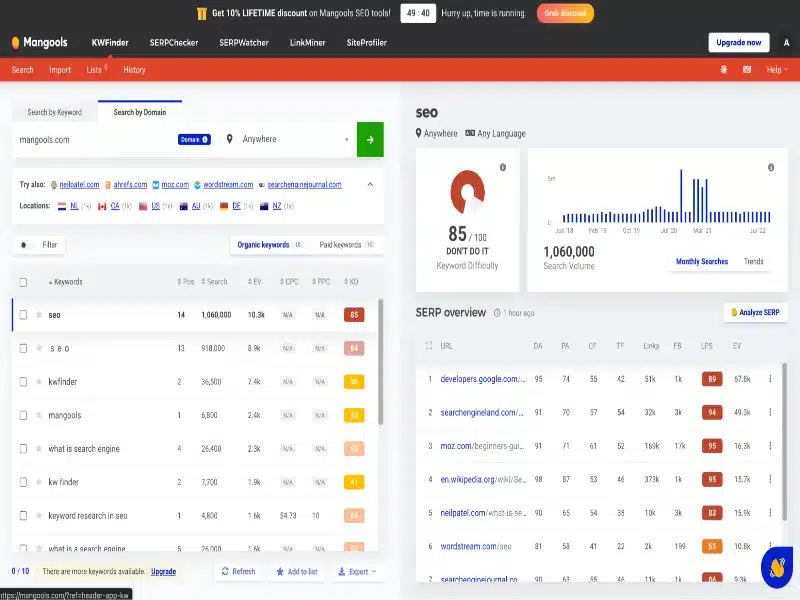Click Add to list button
800x600 pixels.
click(297, 571)
